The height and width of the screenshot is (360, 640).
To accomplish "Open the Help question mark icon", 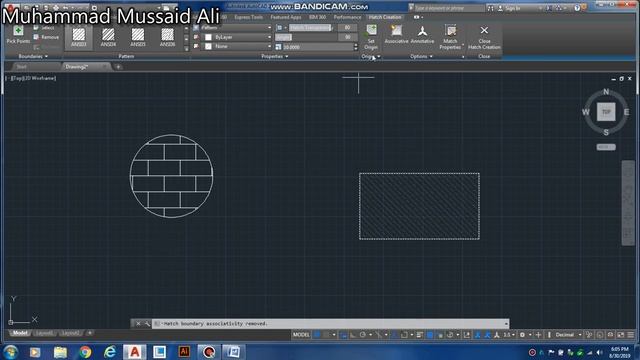I will pyautogui.click(x=577, y=8).
